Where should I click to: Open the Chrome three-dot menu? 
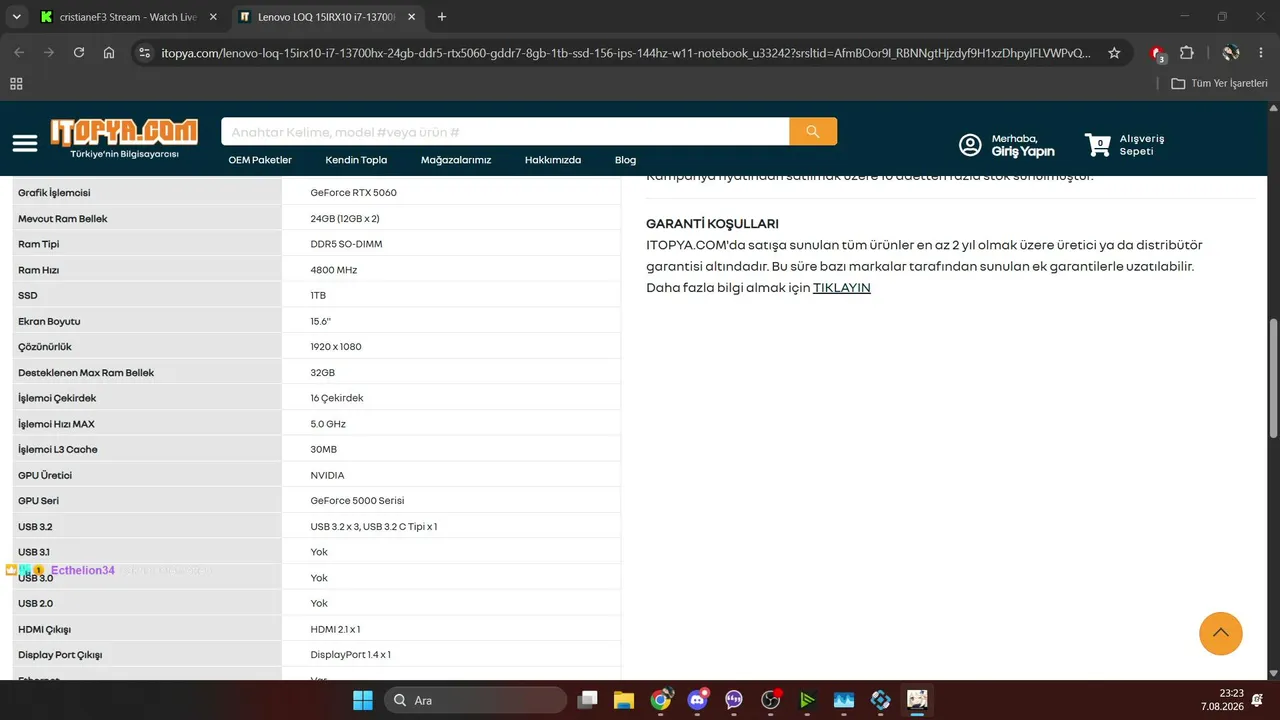(x=1260, y=53)
